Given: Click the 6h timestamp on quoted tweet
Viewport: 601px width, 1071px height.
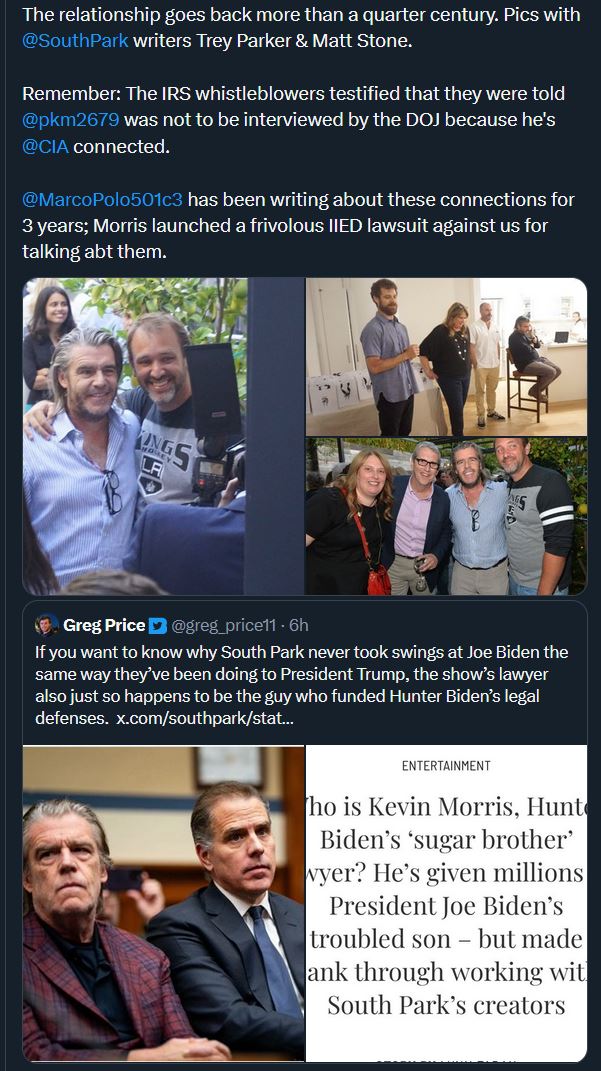Looking at the screenshot, I should click(x=298, y=625).
